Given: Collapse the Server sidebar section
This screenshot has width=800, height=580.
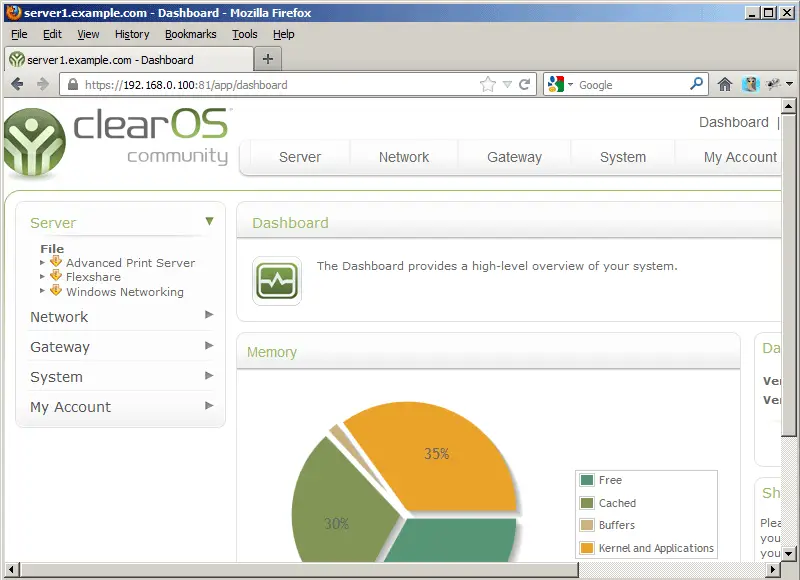Looking at the screenshot, I should coord(209,221).
